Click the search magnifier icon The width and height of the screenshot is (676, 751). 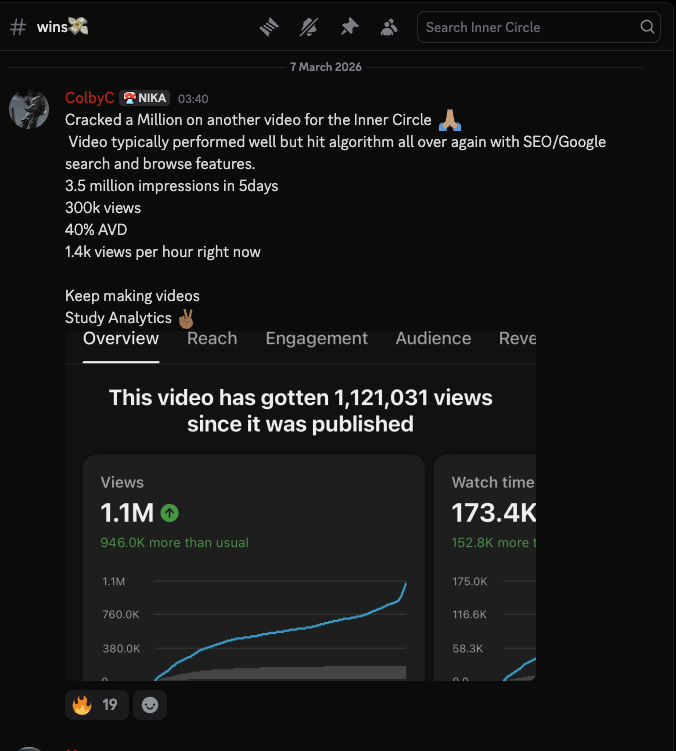tap(647, 27)
